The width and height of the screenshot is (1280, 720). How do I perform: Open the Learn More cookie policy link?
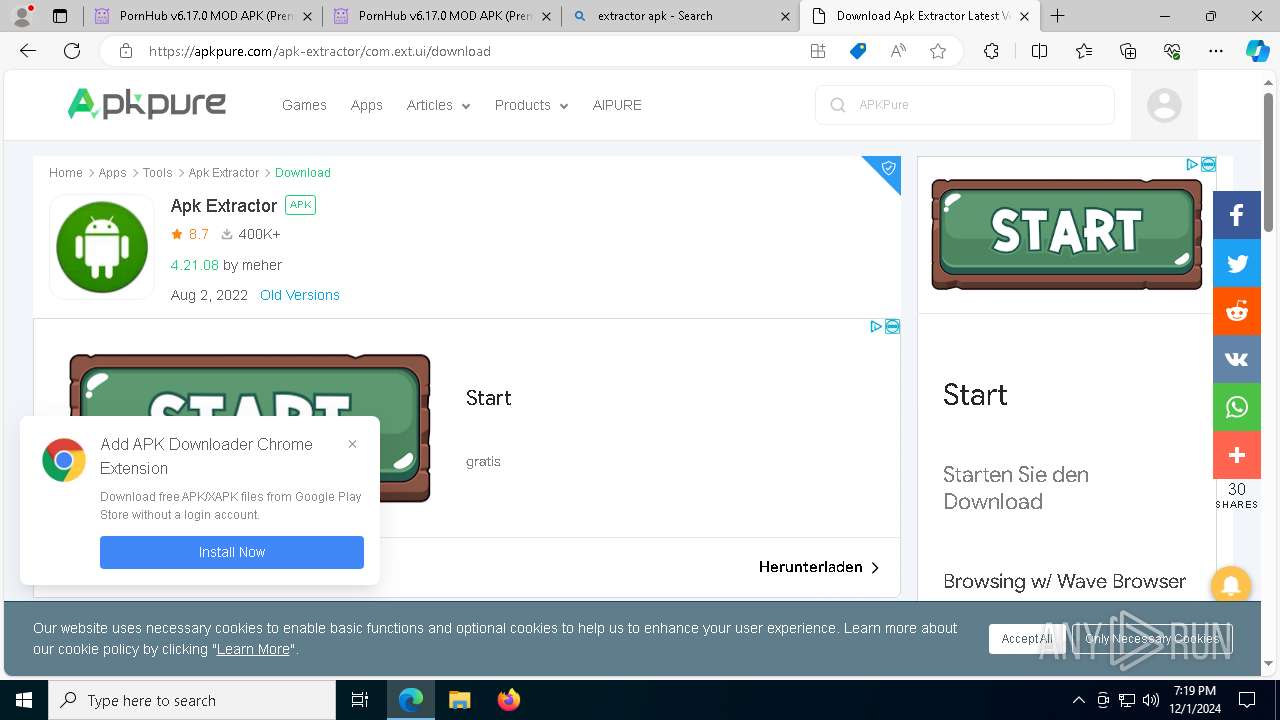tap(253, 649)
